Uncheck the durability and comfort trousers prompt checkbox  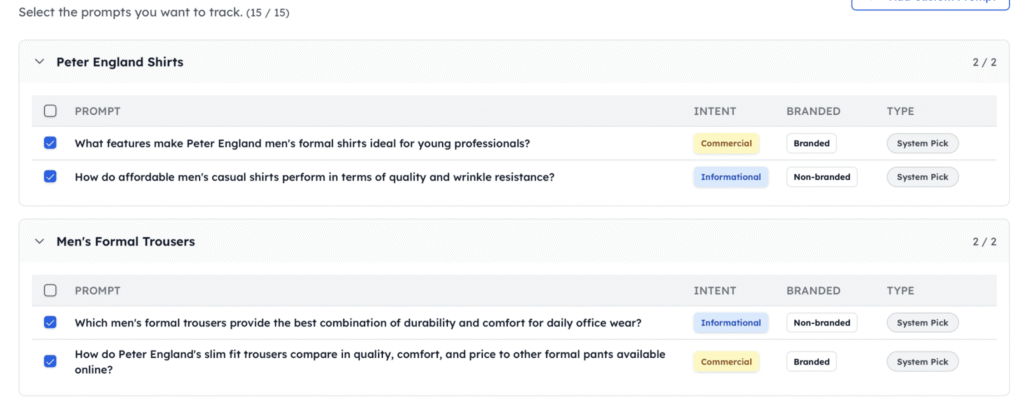[50, 323]
